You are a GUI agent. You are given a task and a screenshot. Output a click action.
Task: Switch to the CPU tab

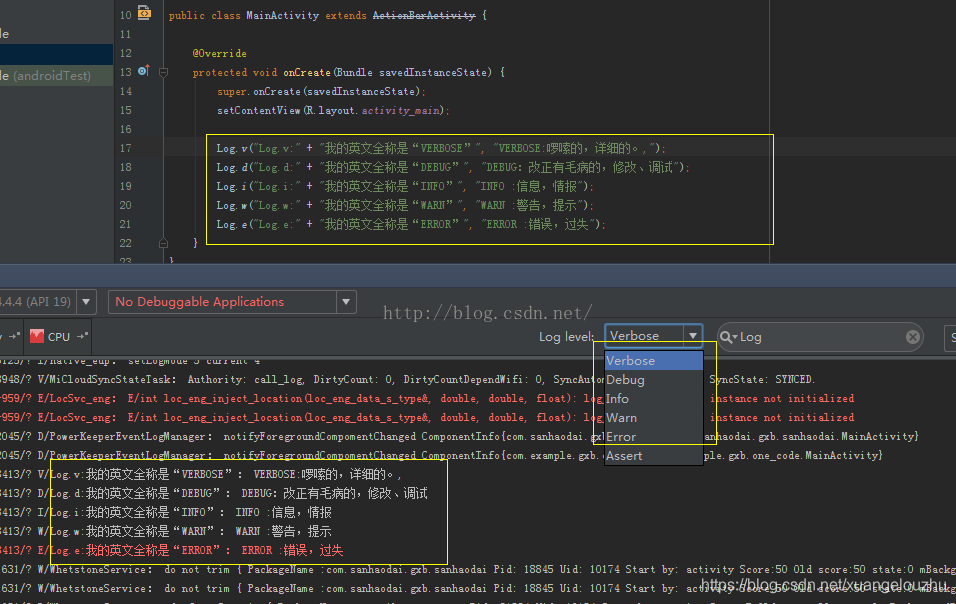coord(51,336)
